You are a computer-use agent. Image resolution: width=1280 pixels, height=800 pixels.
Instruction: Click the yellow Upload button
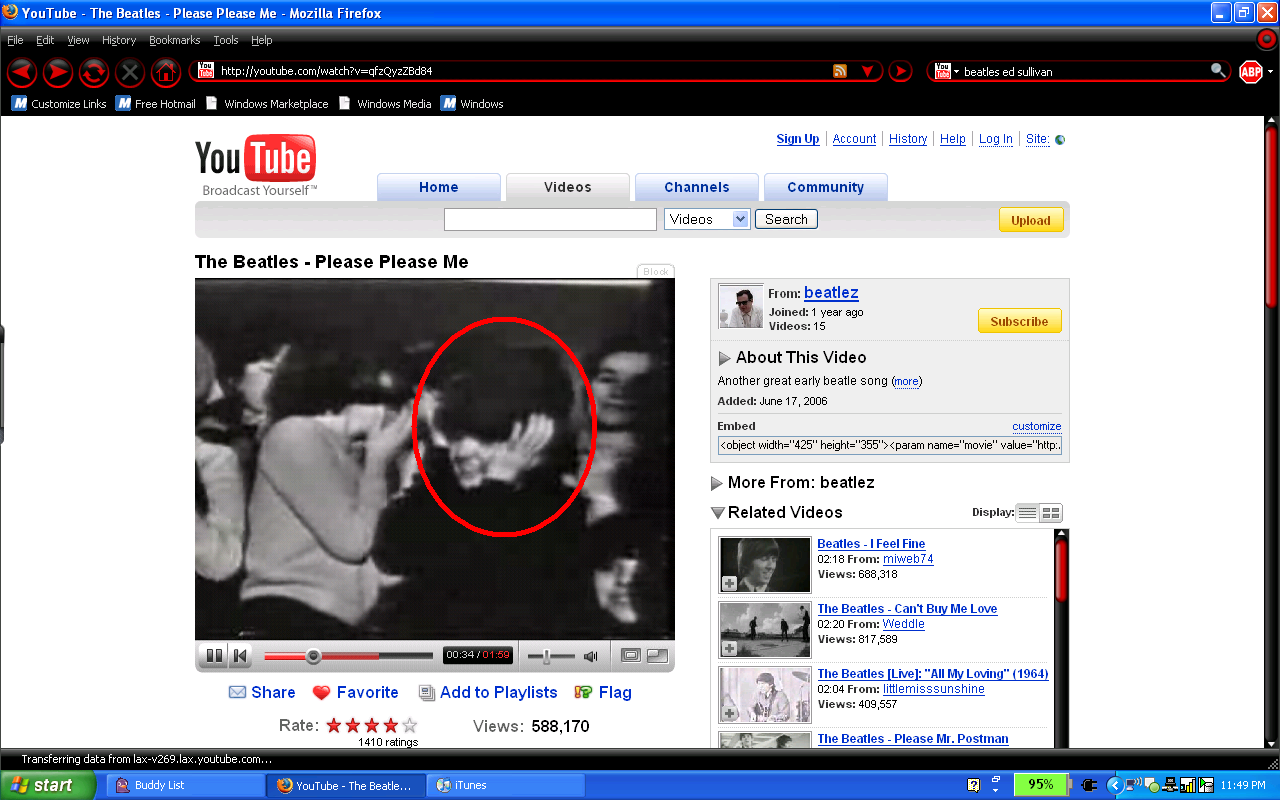(x=1030, y=220)
